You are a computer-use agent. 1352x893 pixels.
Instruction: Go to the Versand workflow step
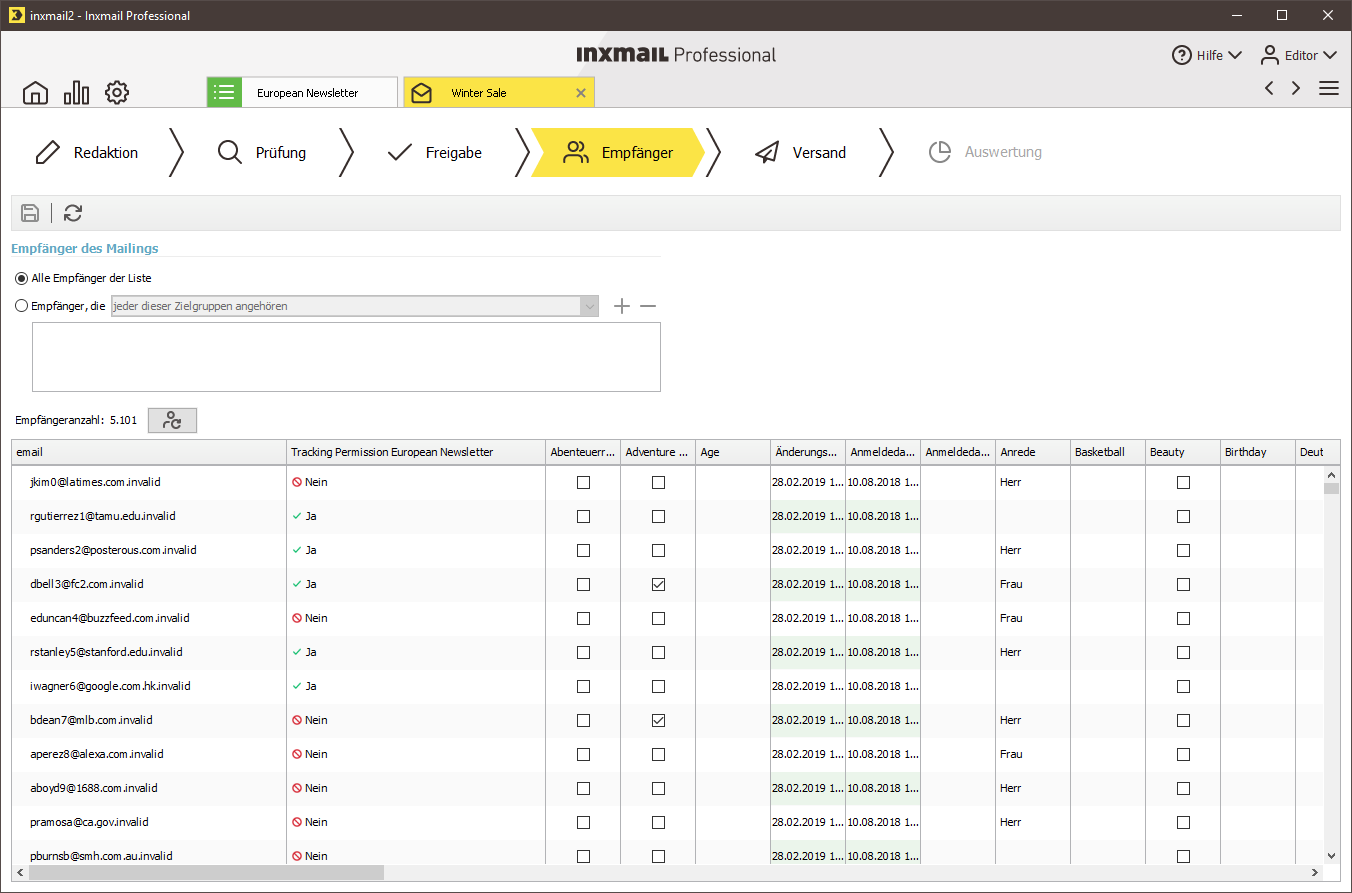[800, 153]
